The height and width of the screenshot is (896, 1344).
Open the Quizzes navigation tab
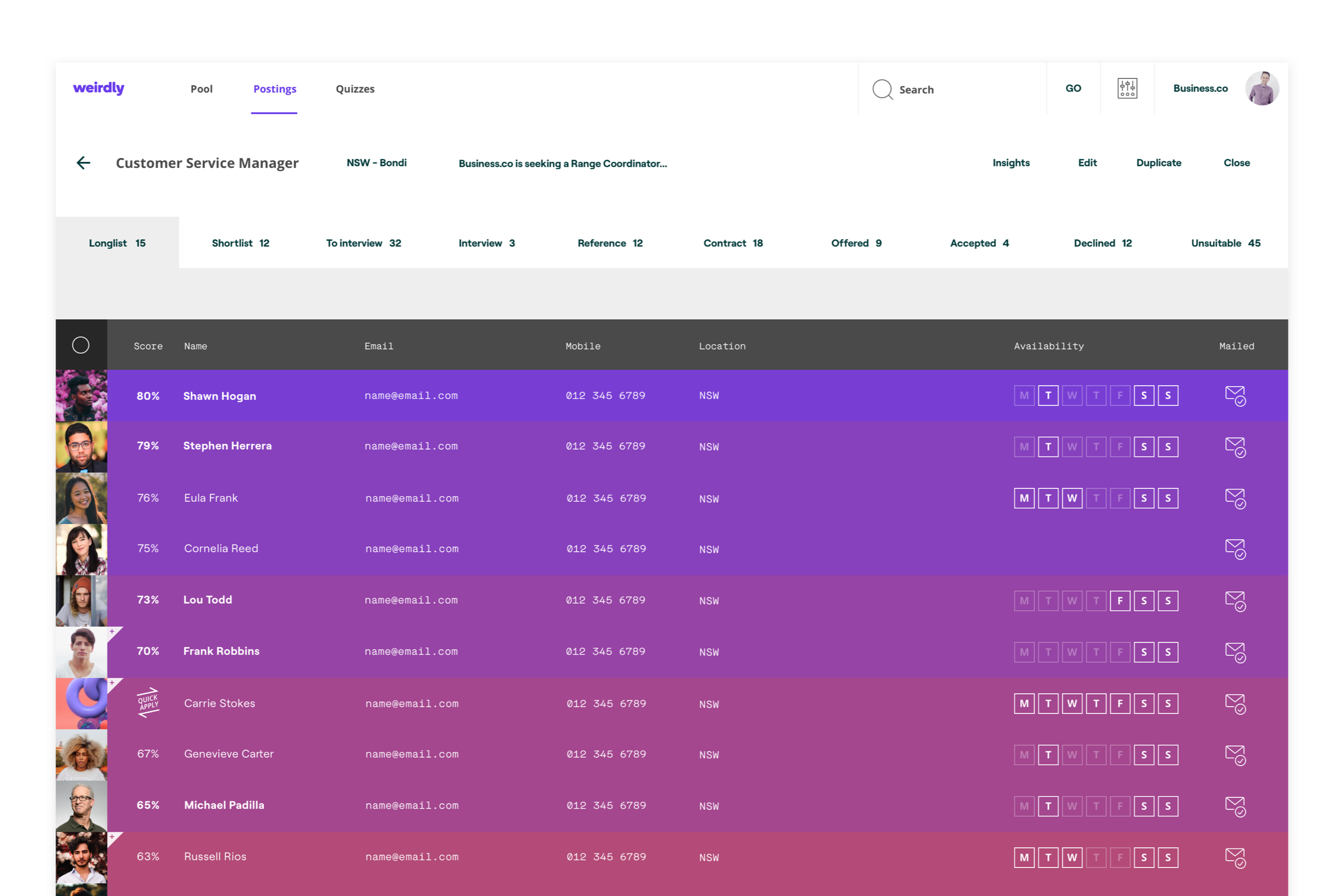(355, 88)
